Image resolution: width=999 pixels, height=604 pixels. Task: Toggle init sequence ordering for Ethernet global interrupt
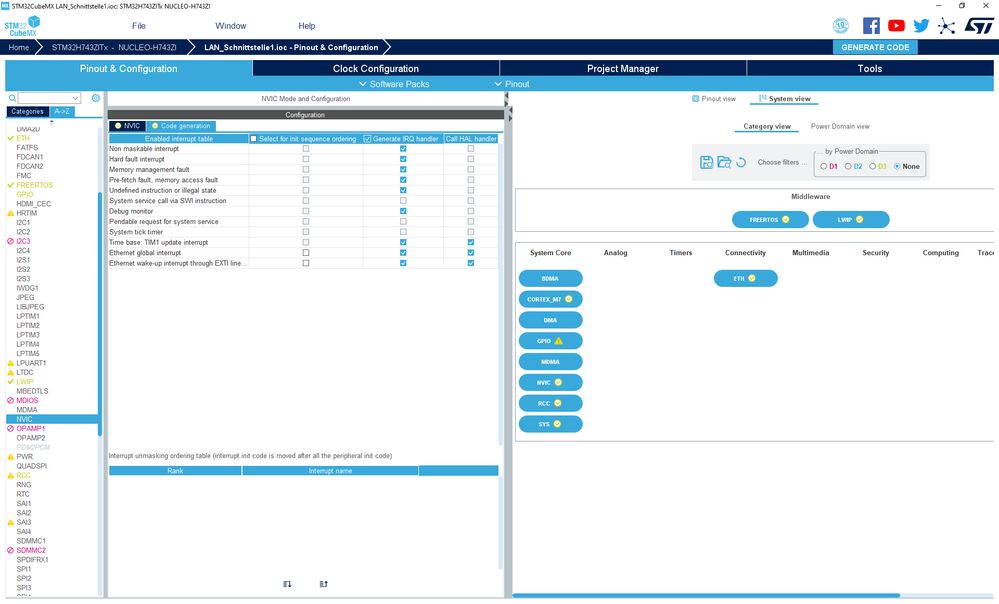click(x=306, y=253)
